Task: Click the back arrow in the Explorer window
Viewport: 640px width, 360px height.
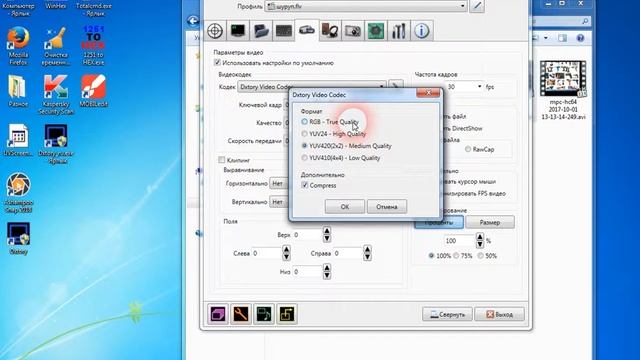Action: (x=193, y=21)
